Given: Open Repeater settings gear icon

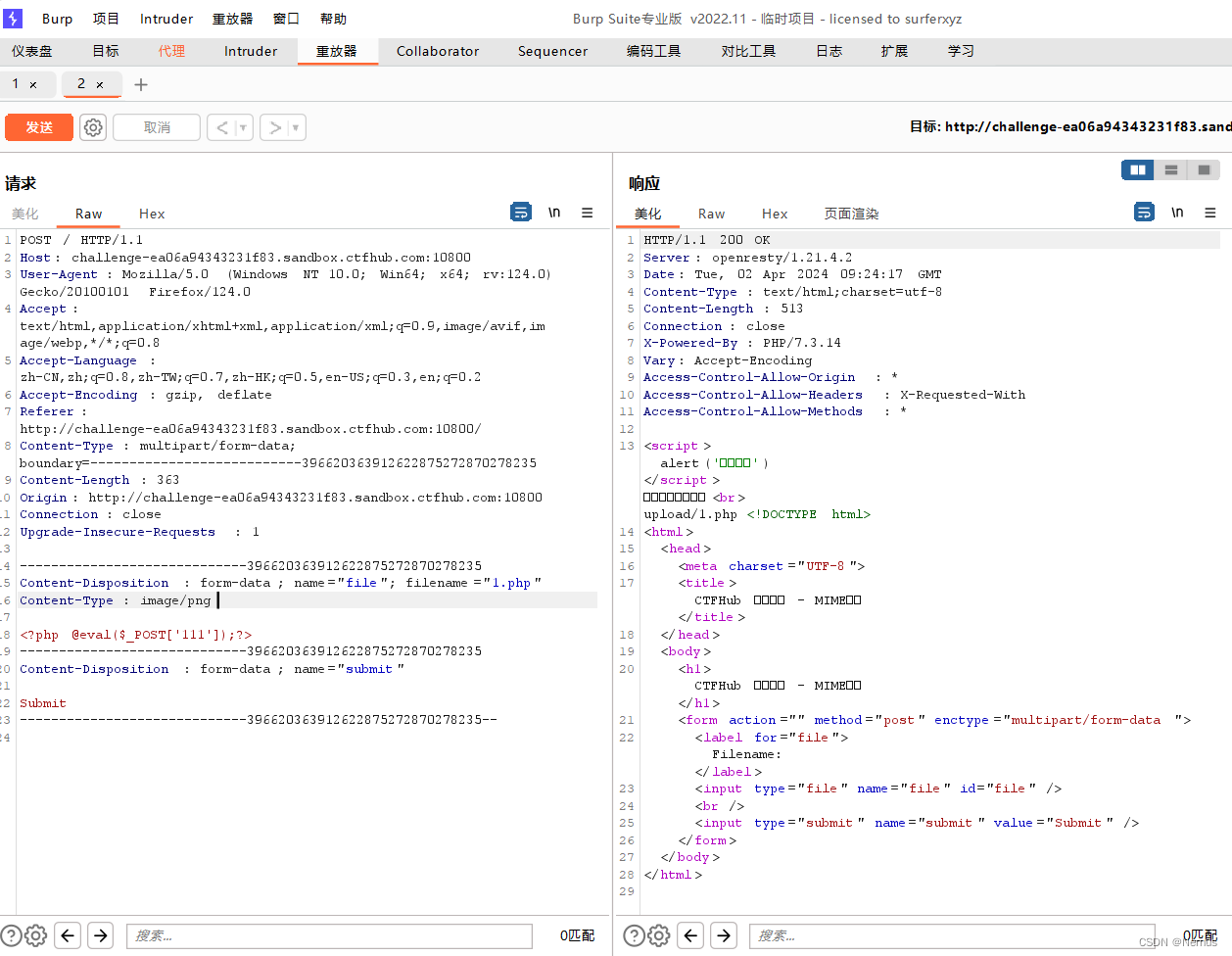Looking at the screenshot, I should click(93, 127).
